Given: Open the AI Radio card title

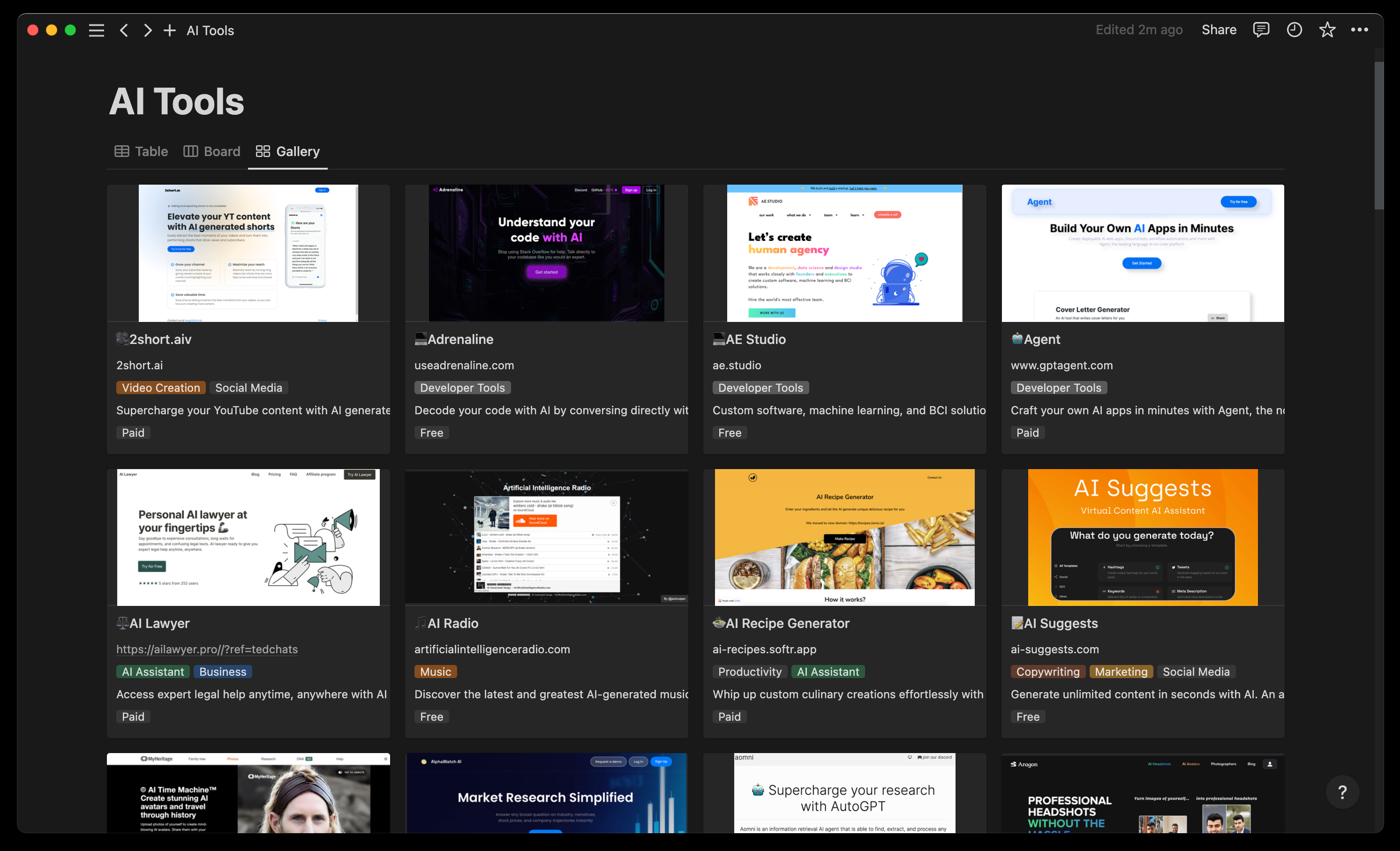Looking at the screenshot, I should [453, 623].
